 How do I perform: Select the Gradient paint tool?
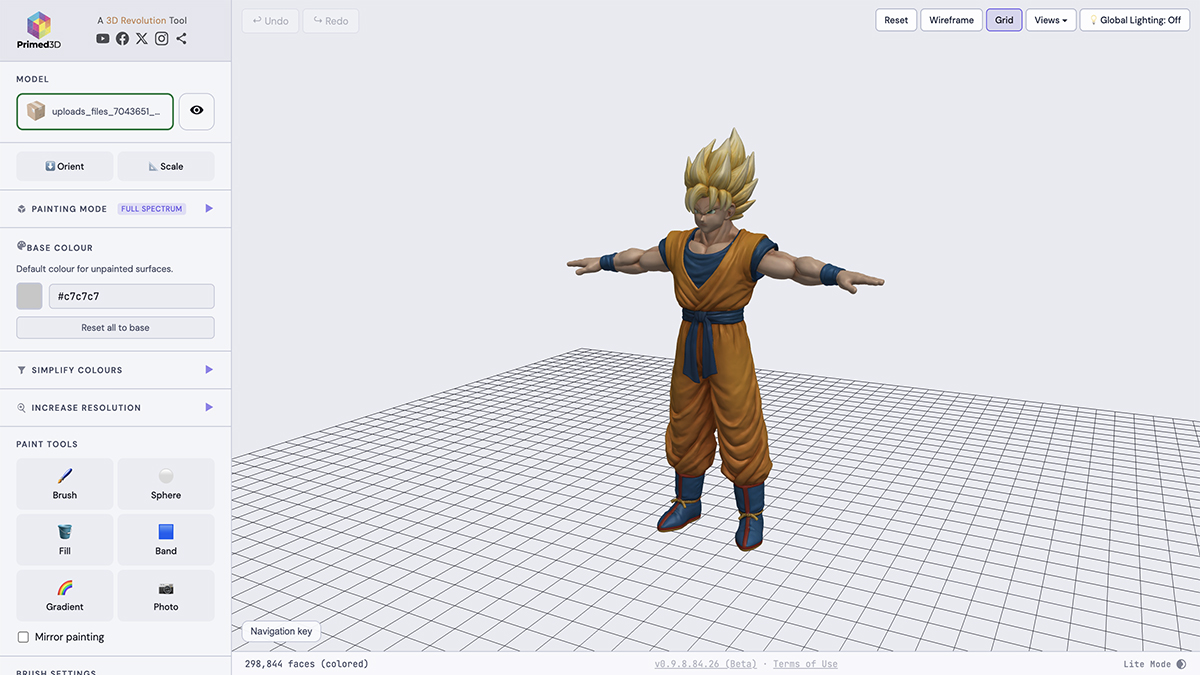point(65,596)
